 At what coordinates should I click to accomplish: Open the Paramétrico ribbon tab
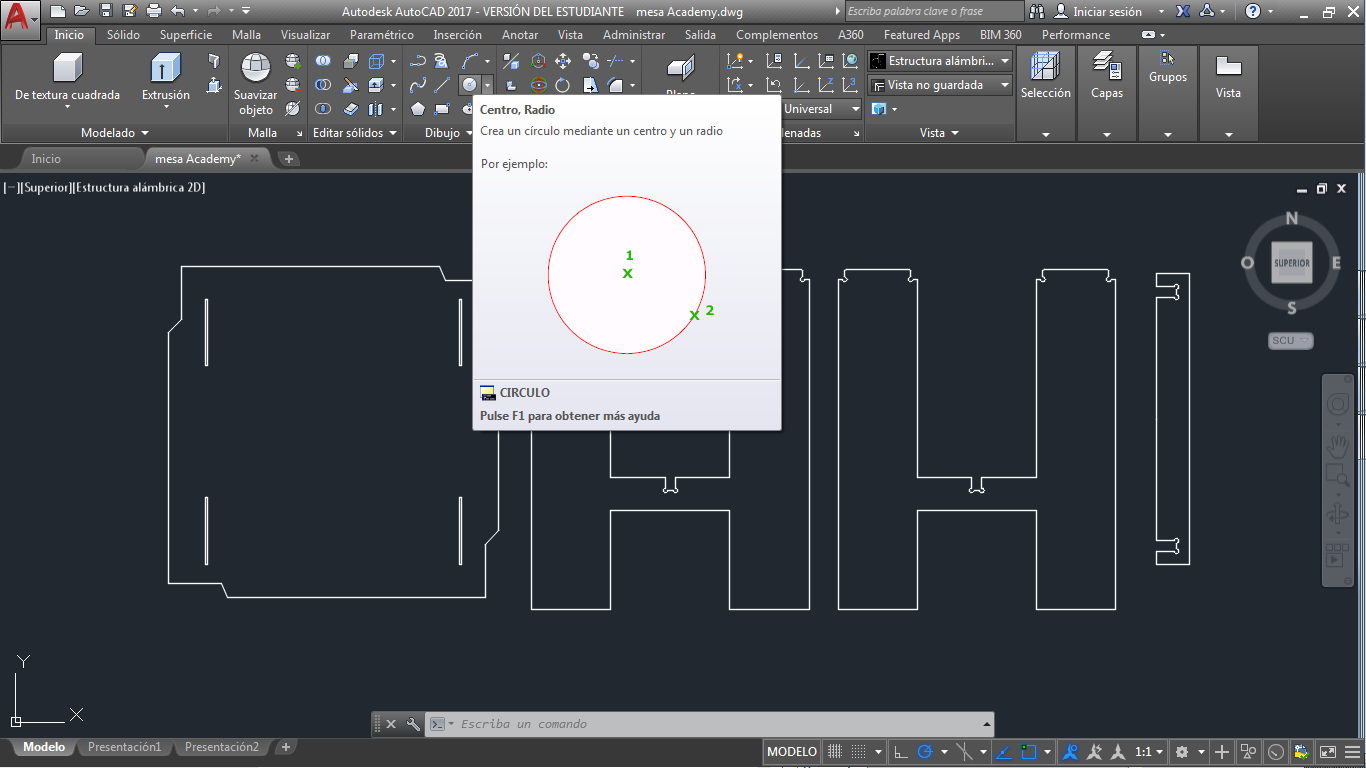382,35
